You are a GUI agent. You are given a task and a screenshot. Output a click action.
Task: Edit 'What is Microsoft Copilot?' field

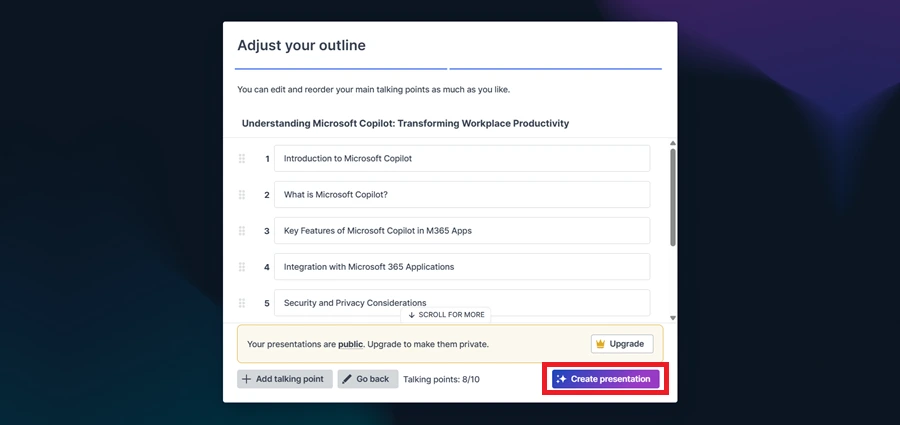(x=462, y=195)
